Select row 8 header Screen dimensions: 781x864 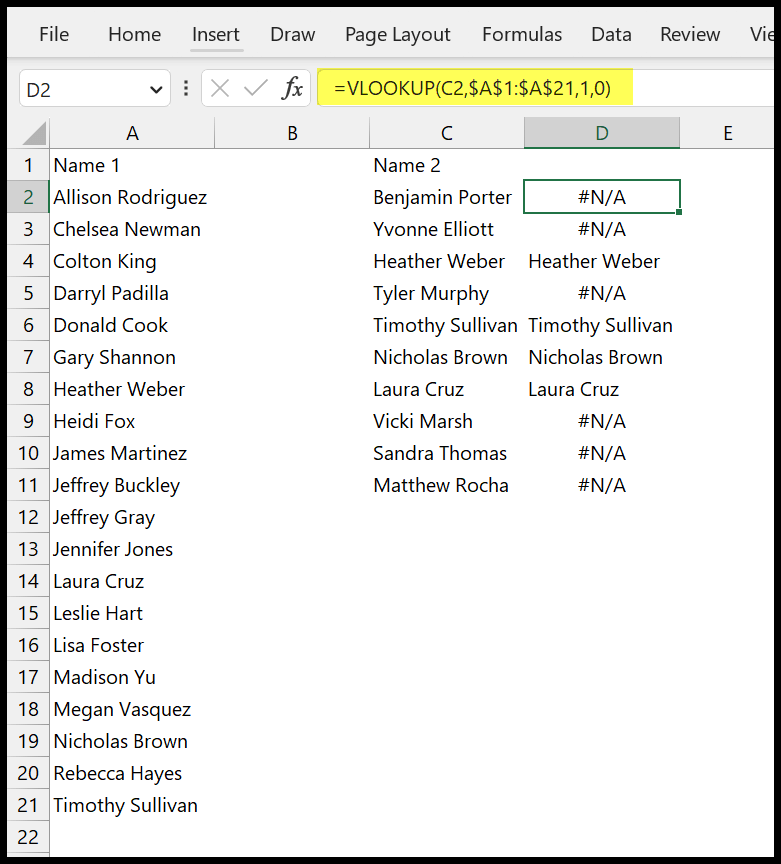[x=28, y=389]
